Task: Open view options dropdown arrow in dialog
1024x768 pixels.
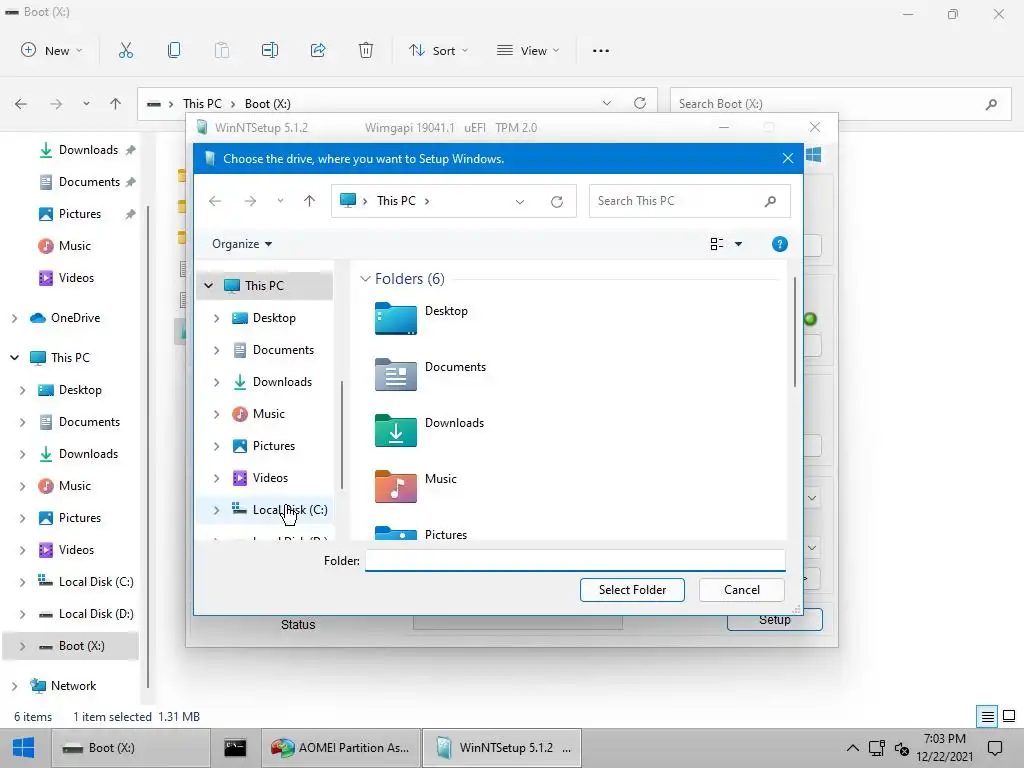Action: tap(738, 244)
